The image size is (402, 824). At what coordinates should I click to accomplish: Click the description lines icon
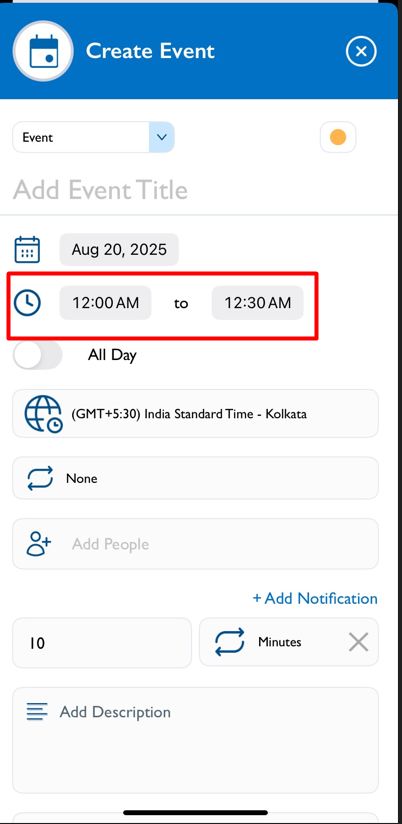[x=37, y=712]
